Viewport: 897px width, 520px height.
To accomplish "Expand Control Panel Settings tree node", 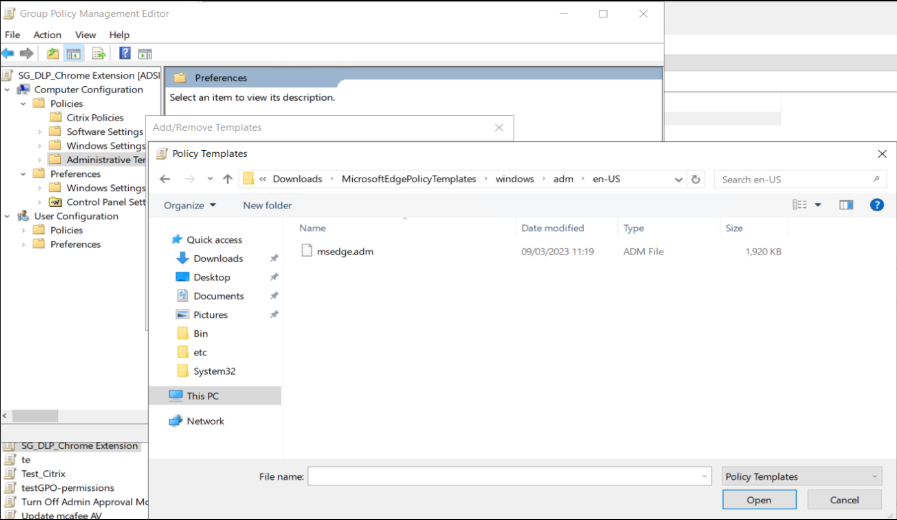I will pos(39,203).
